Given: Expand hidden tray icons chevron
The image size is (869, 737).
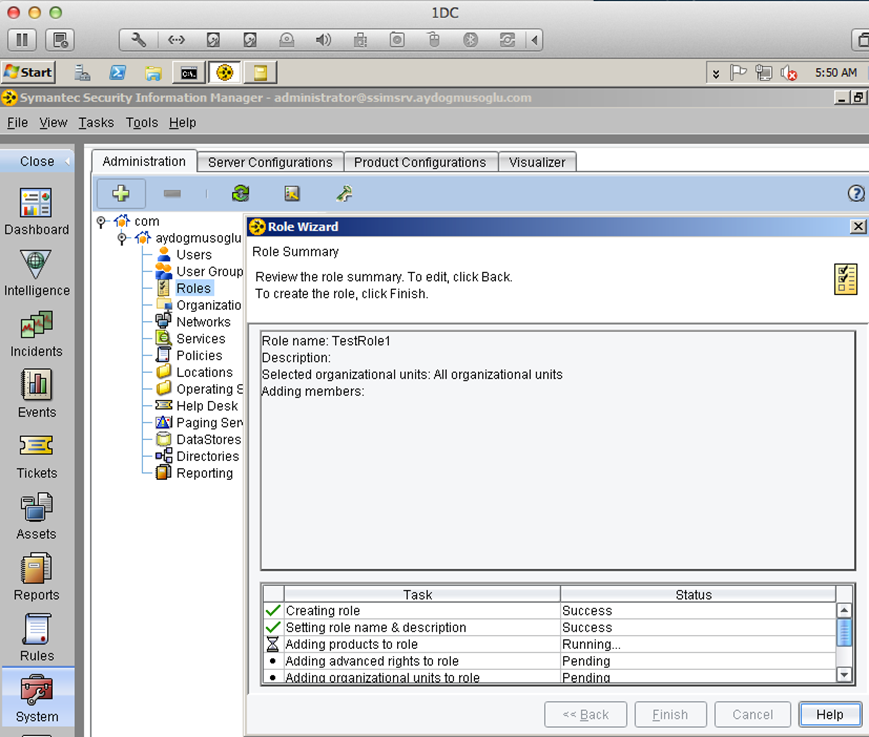Looking at the screenshot, I should (716, 73).
